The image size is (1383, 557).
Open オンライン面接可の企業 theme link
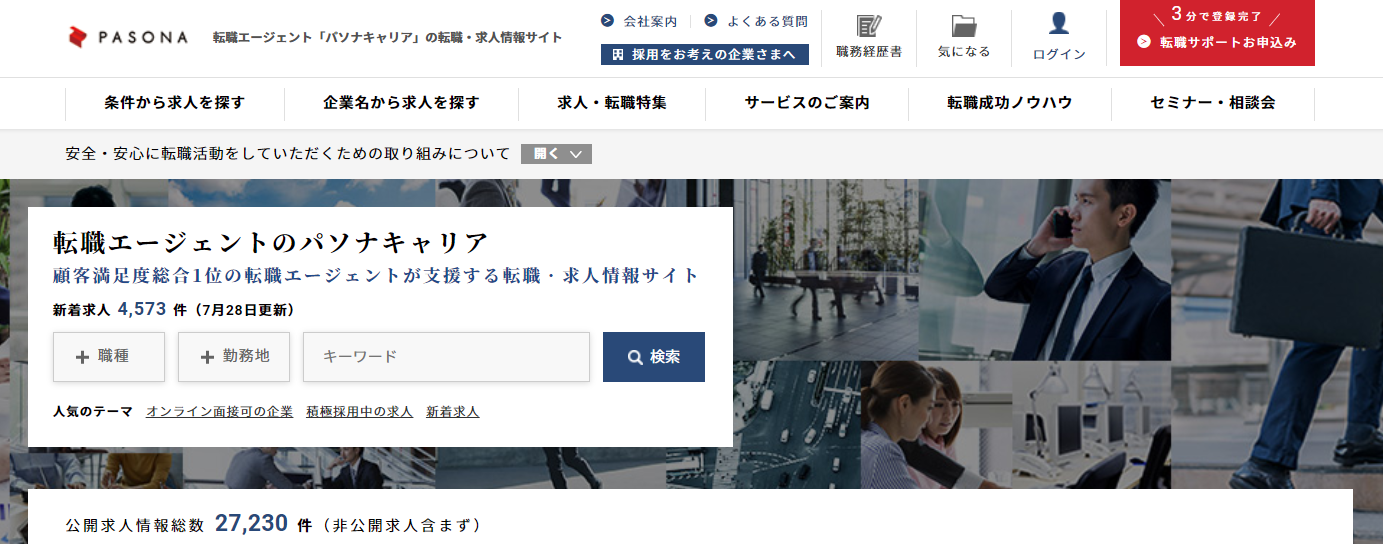(x=219, y=411)
